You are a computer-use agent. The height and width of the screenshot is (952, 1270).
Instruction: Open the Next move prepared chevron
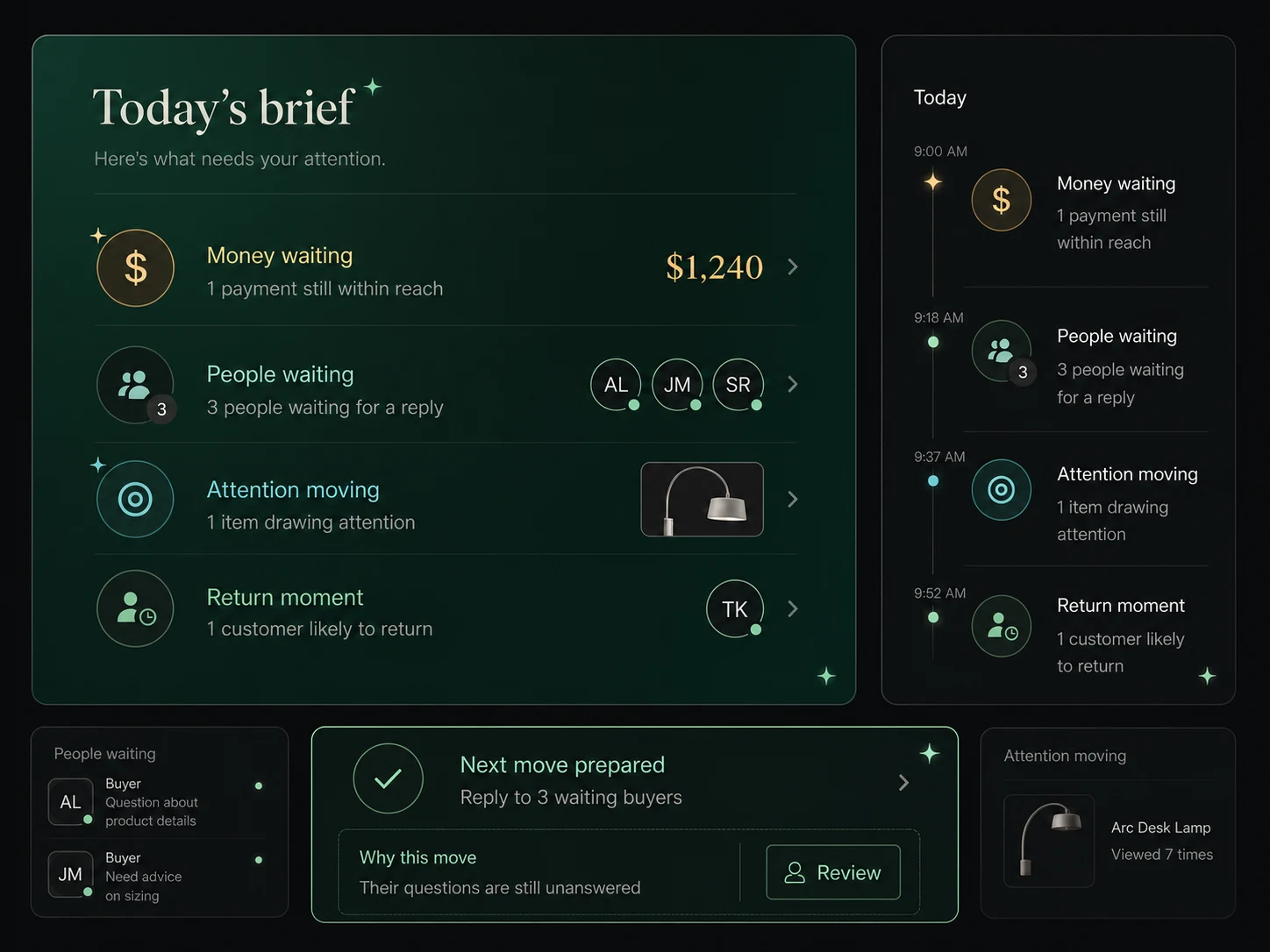pos(904,783)
